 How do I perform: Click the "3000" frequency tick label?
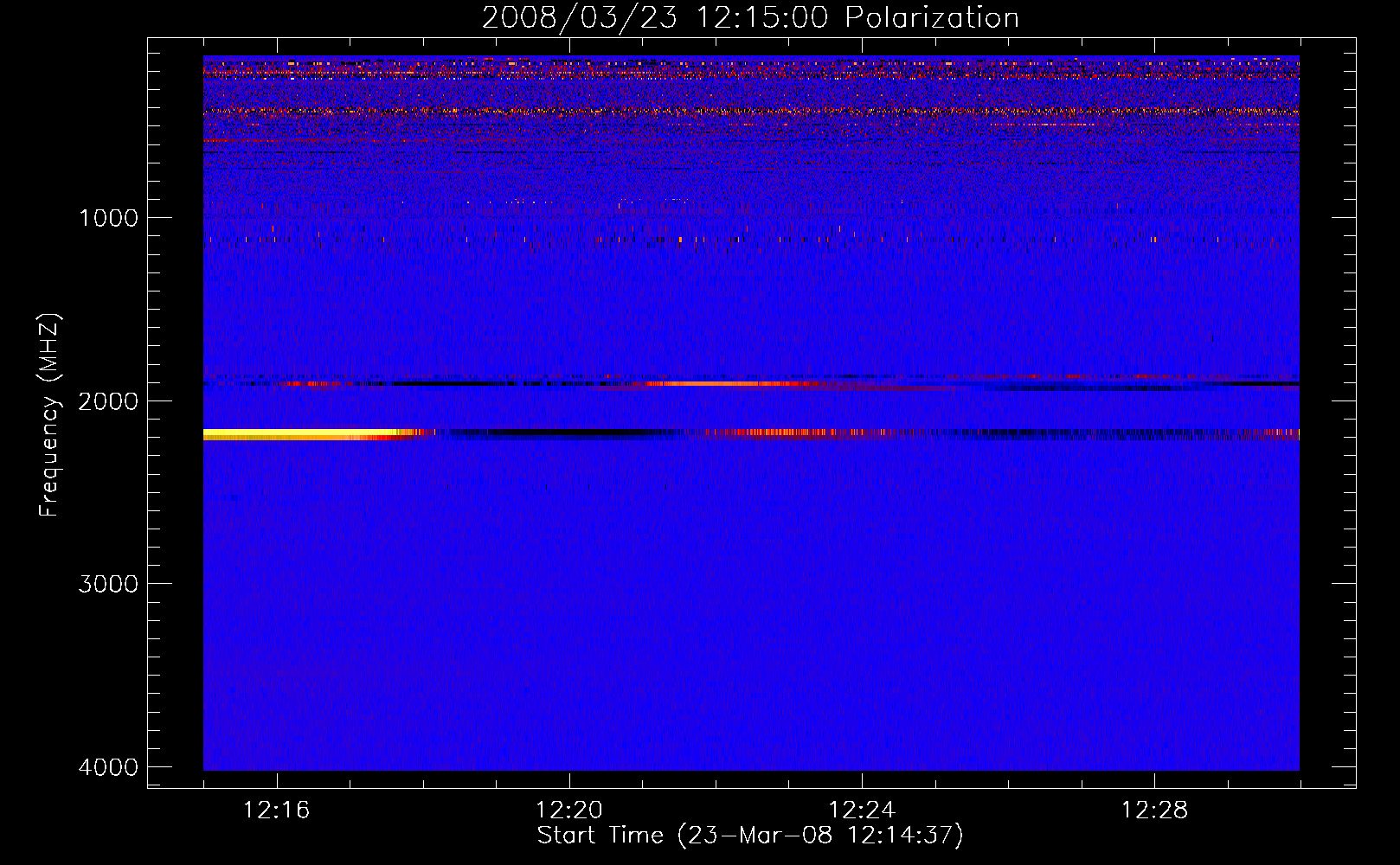click(108, 584)
